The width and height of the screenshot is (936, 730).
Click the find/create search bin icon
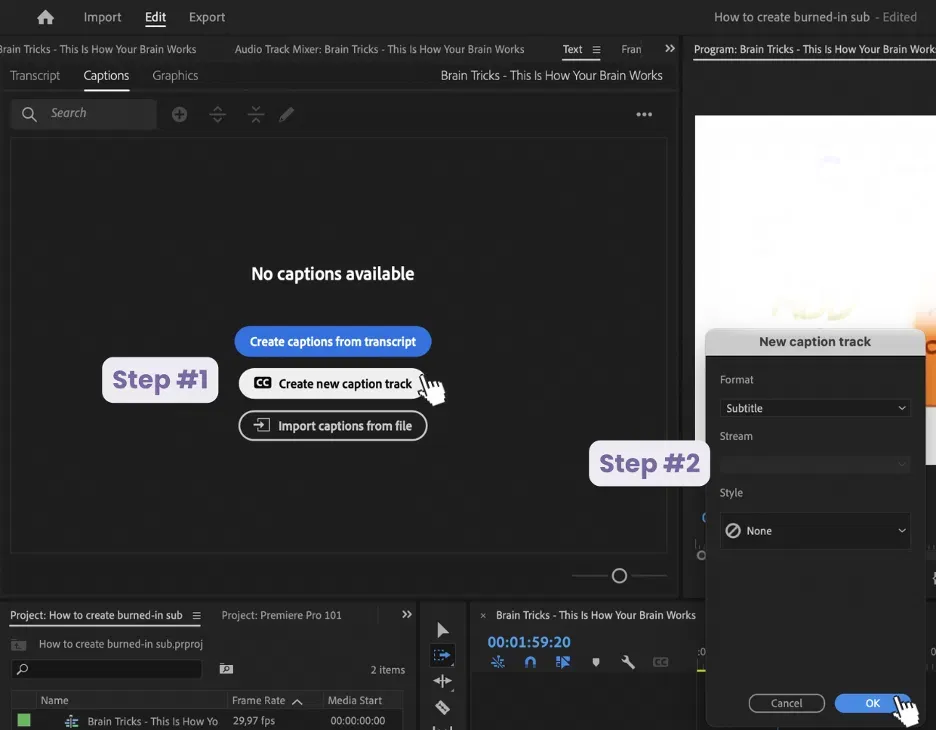point(226,669)
